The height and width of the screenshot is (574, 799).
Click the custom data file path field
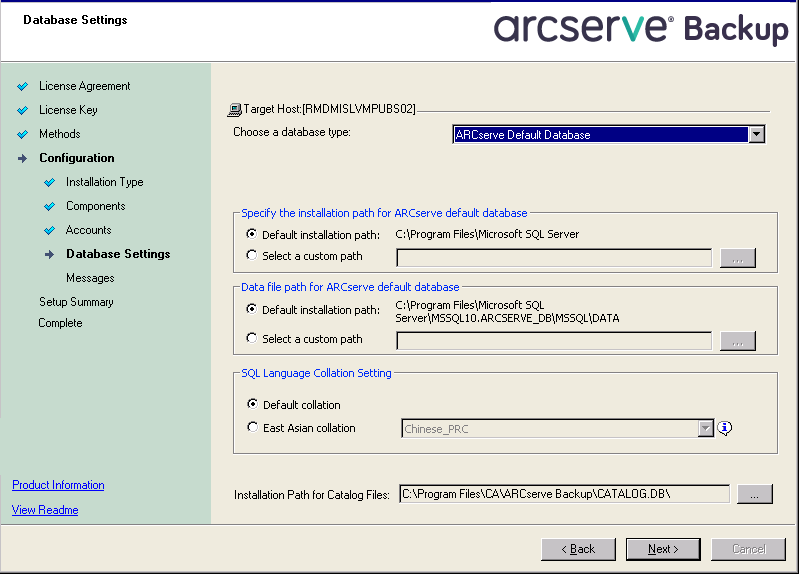[x=554, y=341]
